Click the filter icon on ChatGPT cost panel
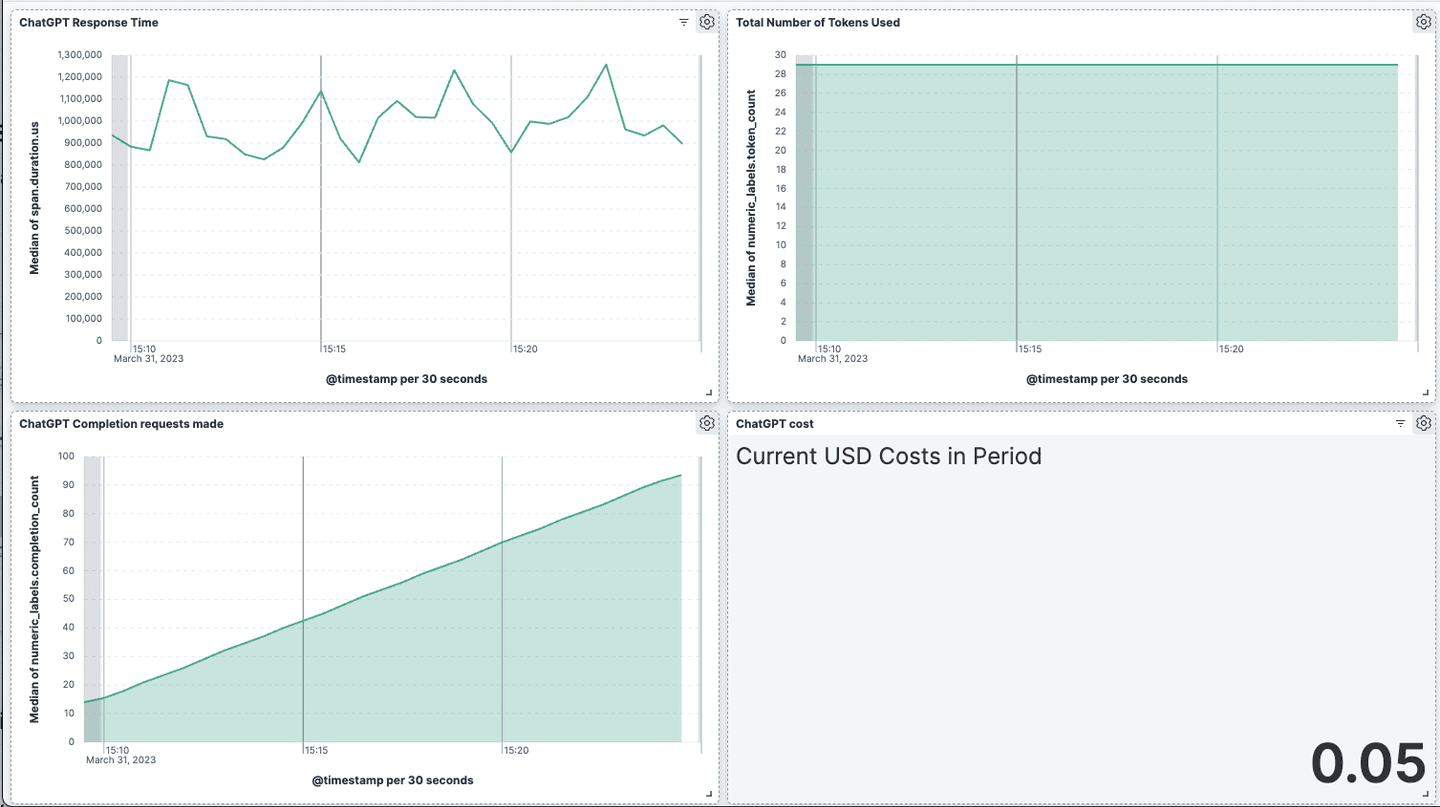1440x807 pixels. click(1400, 423)
